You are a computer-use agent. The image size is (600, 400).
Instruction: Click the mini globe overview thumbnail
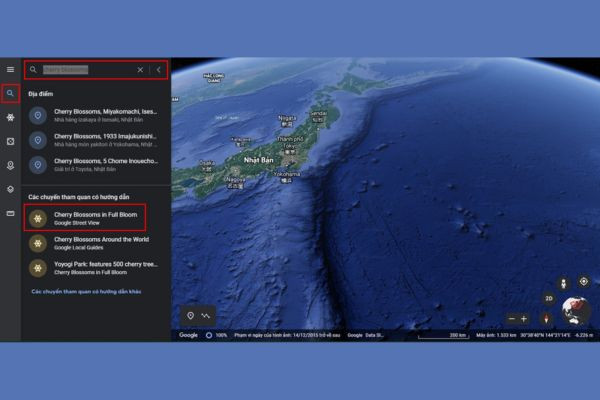pos(576,310)
